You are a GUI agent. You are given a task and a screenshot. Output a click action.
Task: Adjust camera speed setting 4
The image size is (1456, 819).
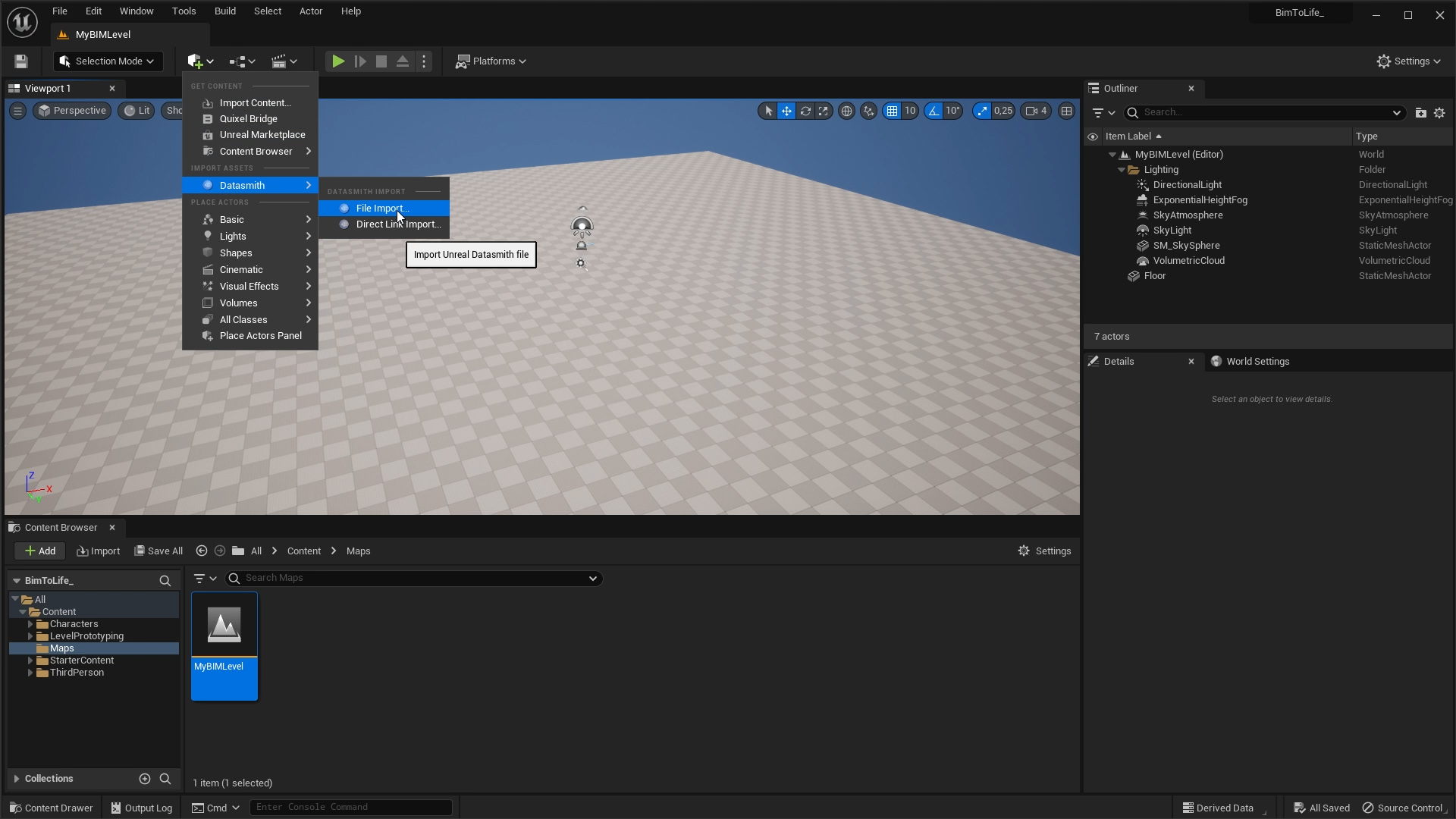(x=1036, y=111)
